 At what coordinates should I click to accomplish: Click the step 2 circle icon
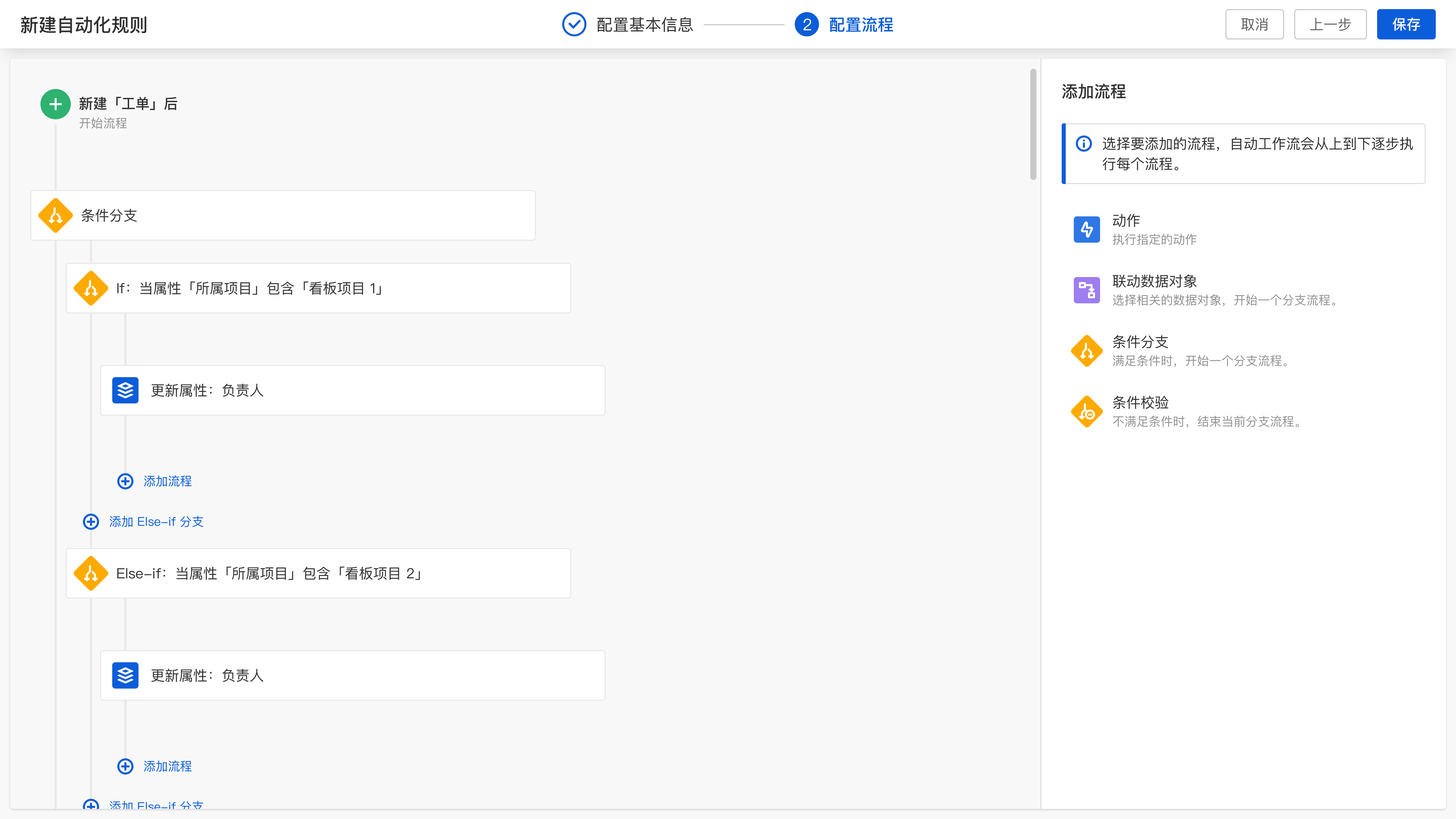807,24
